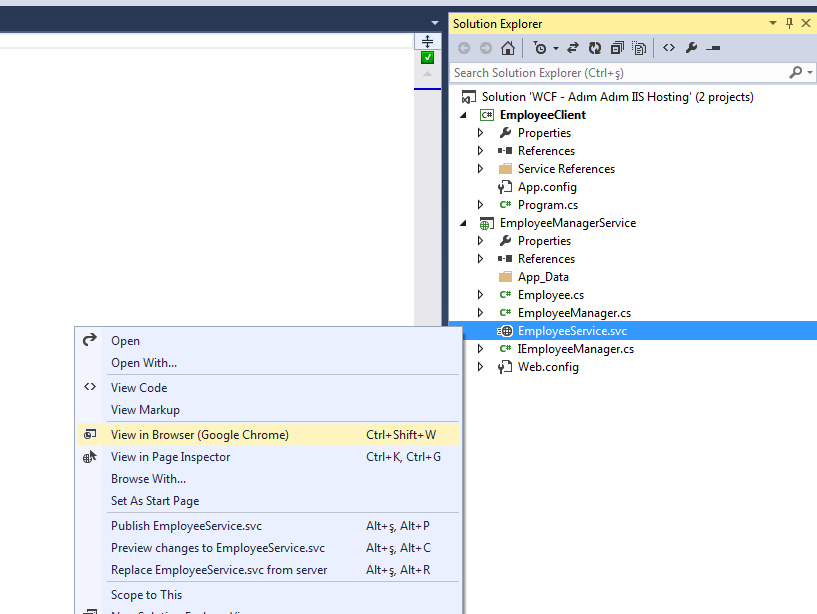Expand the Web.config node
817x614 pixels.
point(480,367)
